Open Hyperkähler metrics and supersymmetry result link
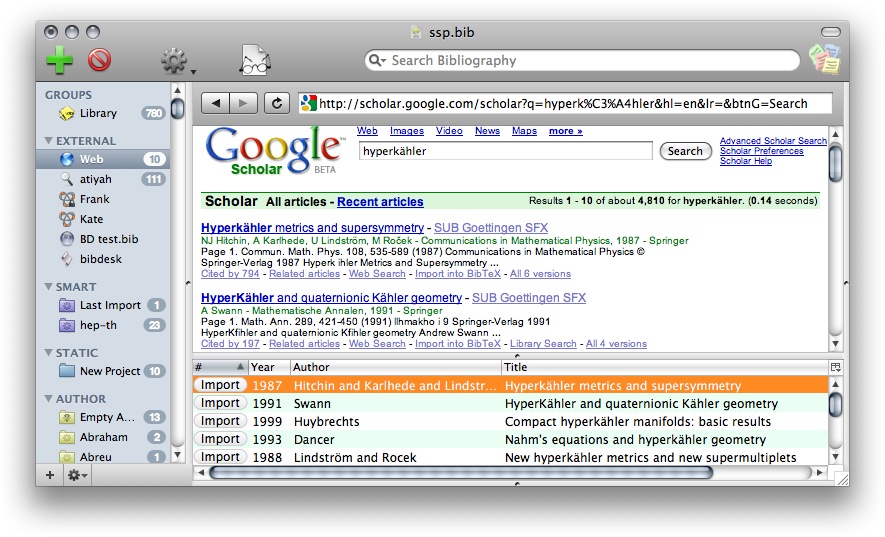 pos(312,228)
